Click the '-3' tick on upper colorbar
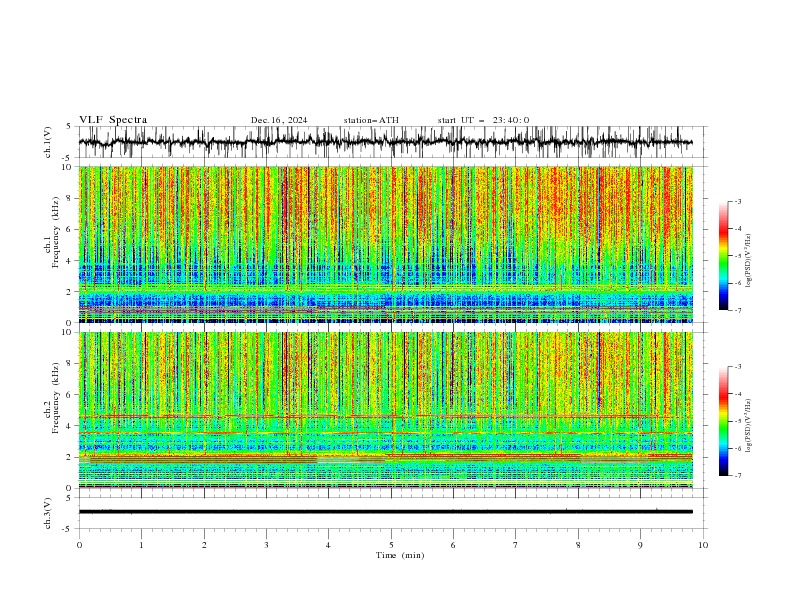This screenshot has height=612, width=792. [737, 201]
